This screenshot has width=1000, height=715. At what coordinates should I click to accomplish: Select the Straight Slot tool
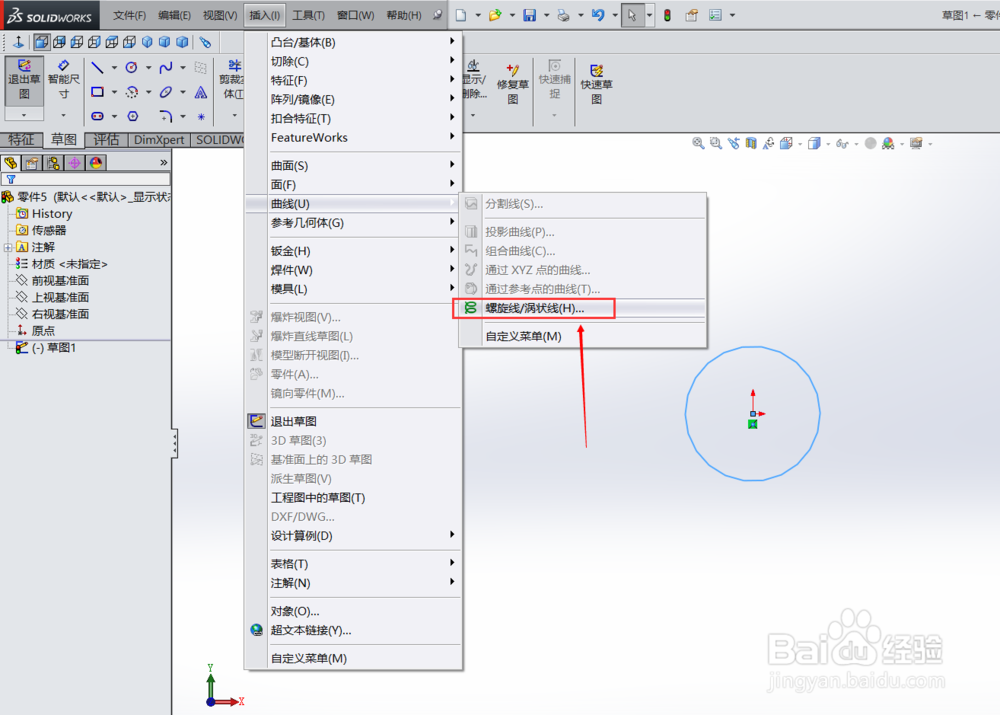tap(97, 116)
